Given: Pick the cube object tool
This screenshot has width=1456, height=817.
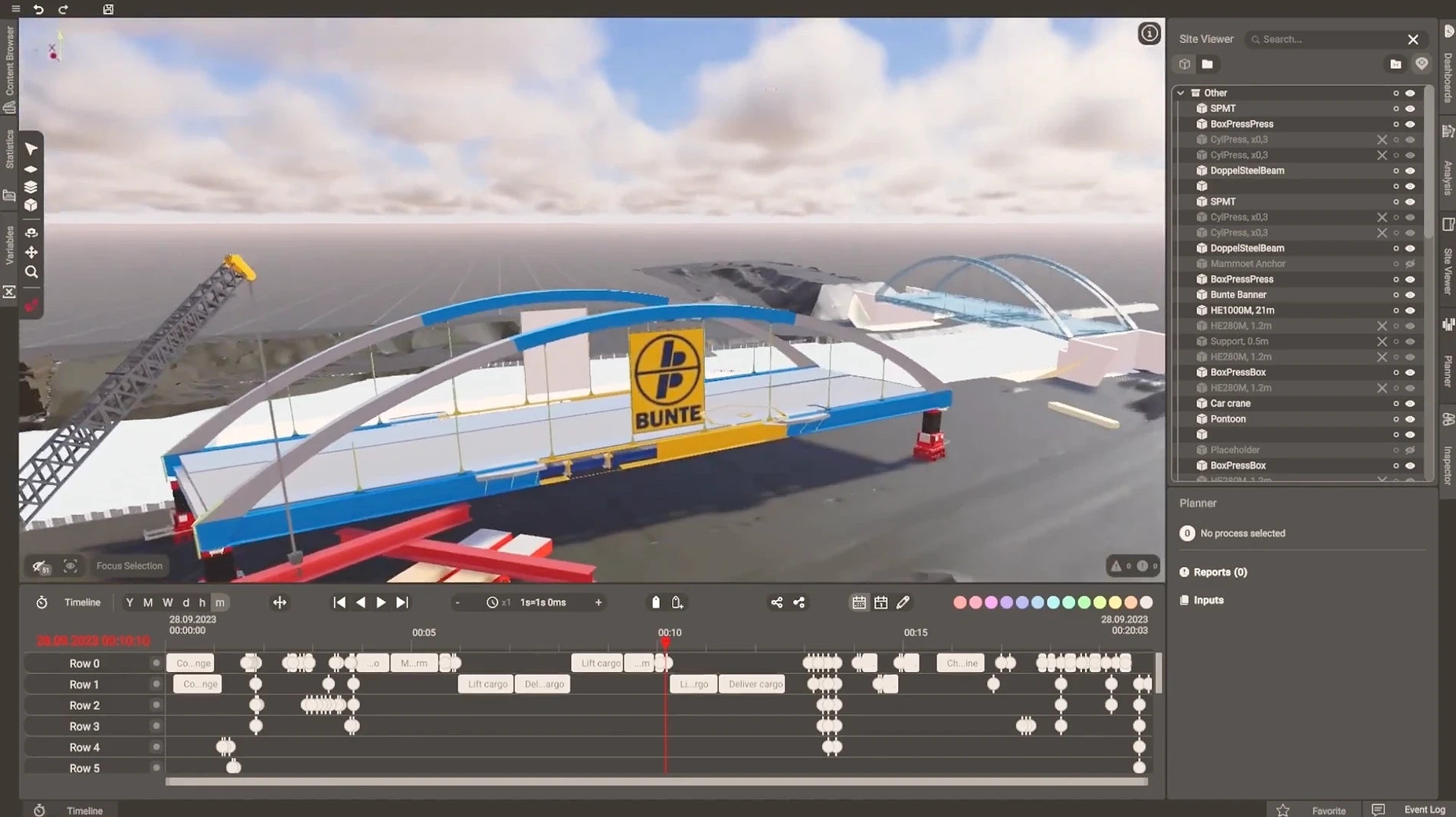Looking at the screenshot, I should [31, 205].
